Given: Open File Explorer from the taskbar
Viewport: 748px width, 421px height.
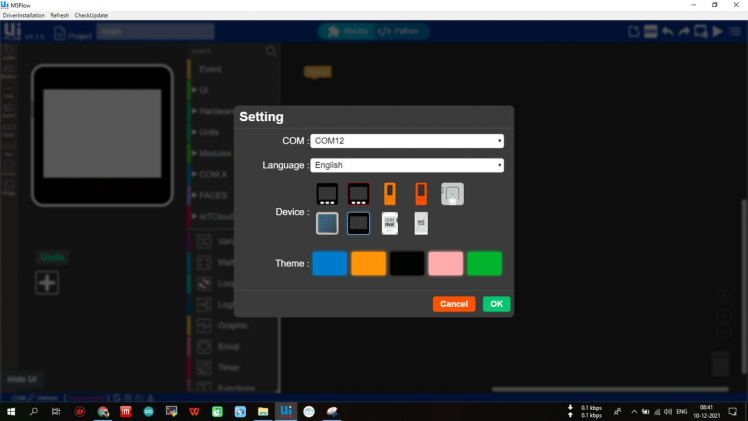Looking at the screenshot, I should click(x=263, y=411).
